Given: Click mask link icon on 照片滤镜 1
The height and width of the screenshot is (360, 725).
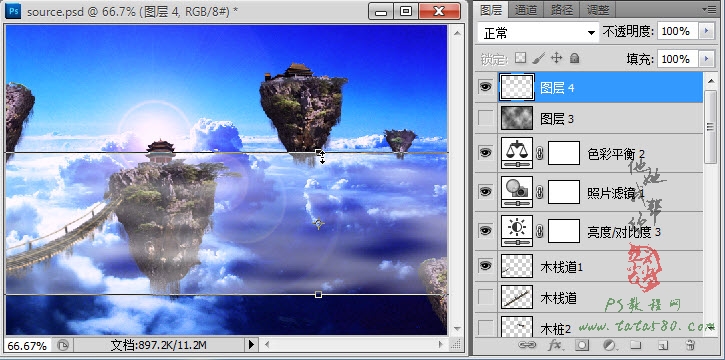Looking at the screenshot, I should coord(540,192).
